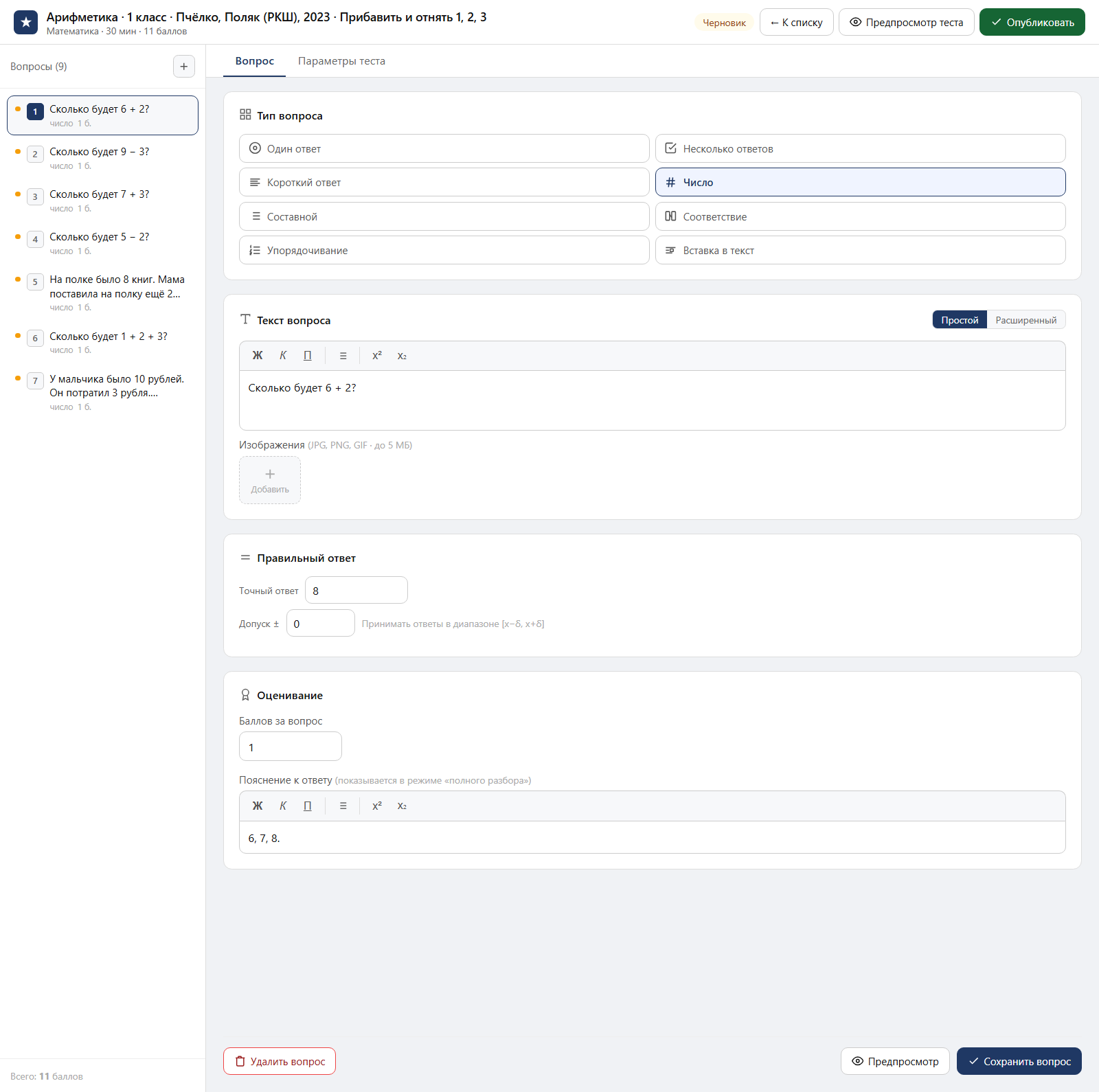Focus the 'Точный ответ' input field
This screenshot has height=1092, width=1099.
(356, 590)
